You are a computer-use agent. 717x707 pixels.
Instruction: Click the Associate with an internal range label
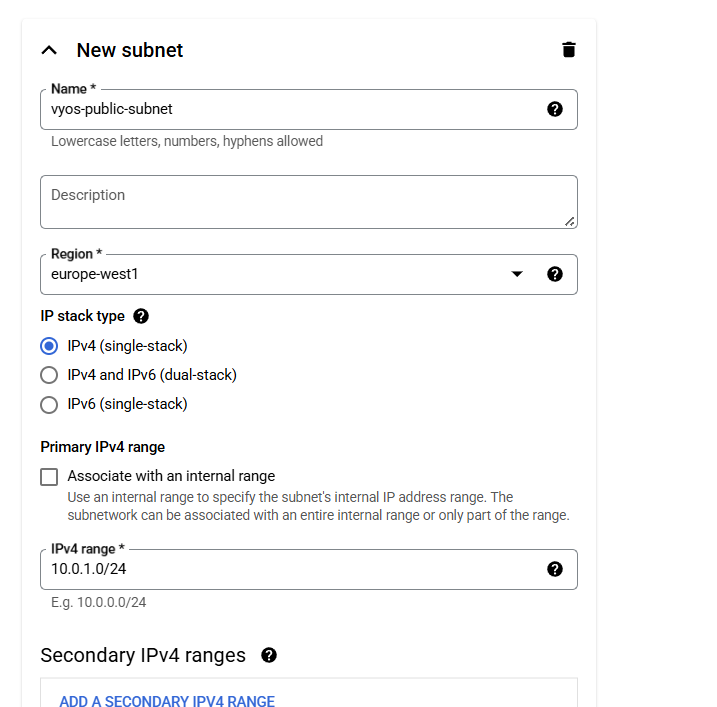click(x=171, y=476)
